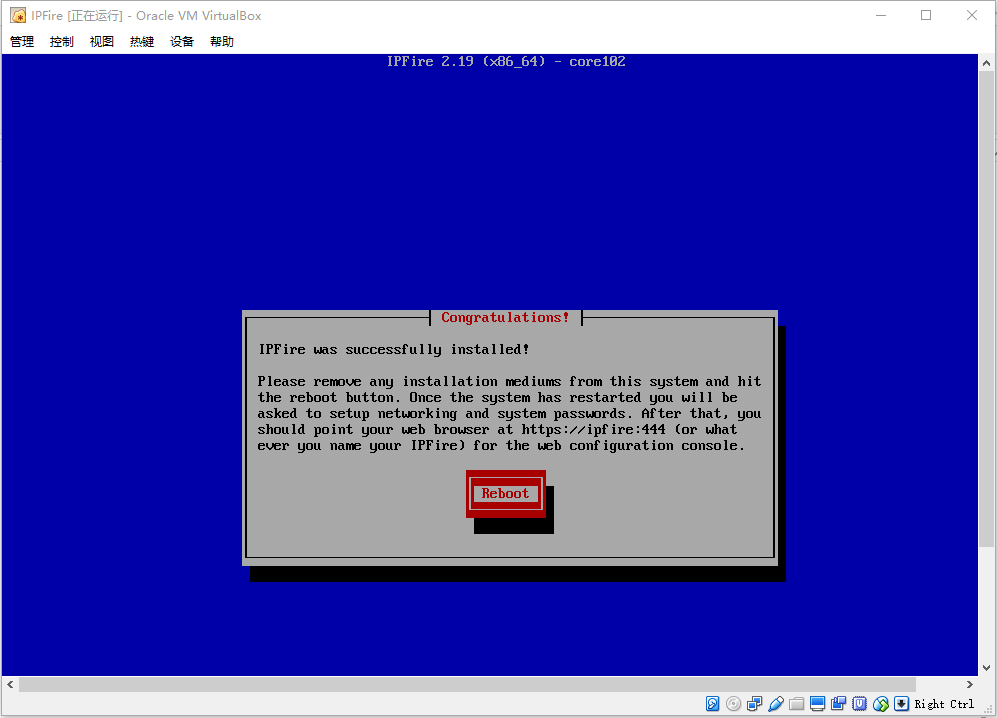The width and height of the screenshot is (997, 718).
Task: Close the VirtualBox window
Action: click(972, 15)
